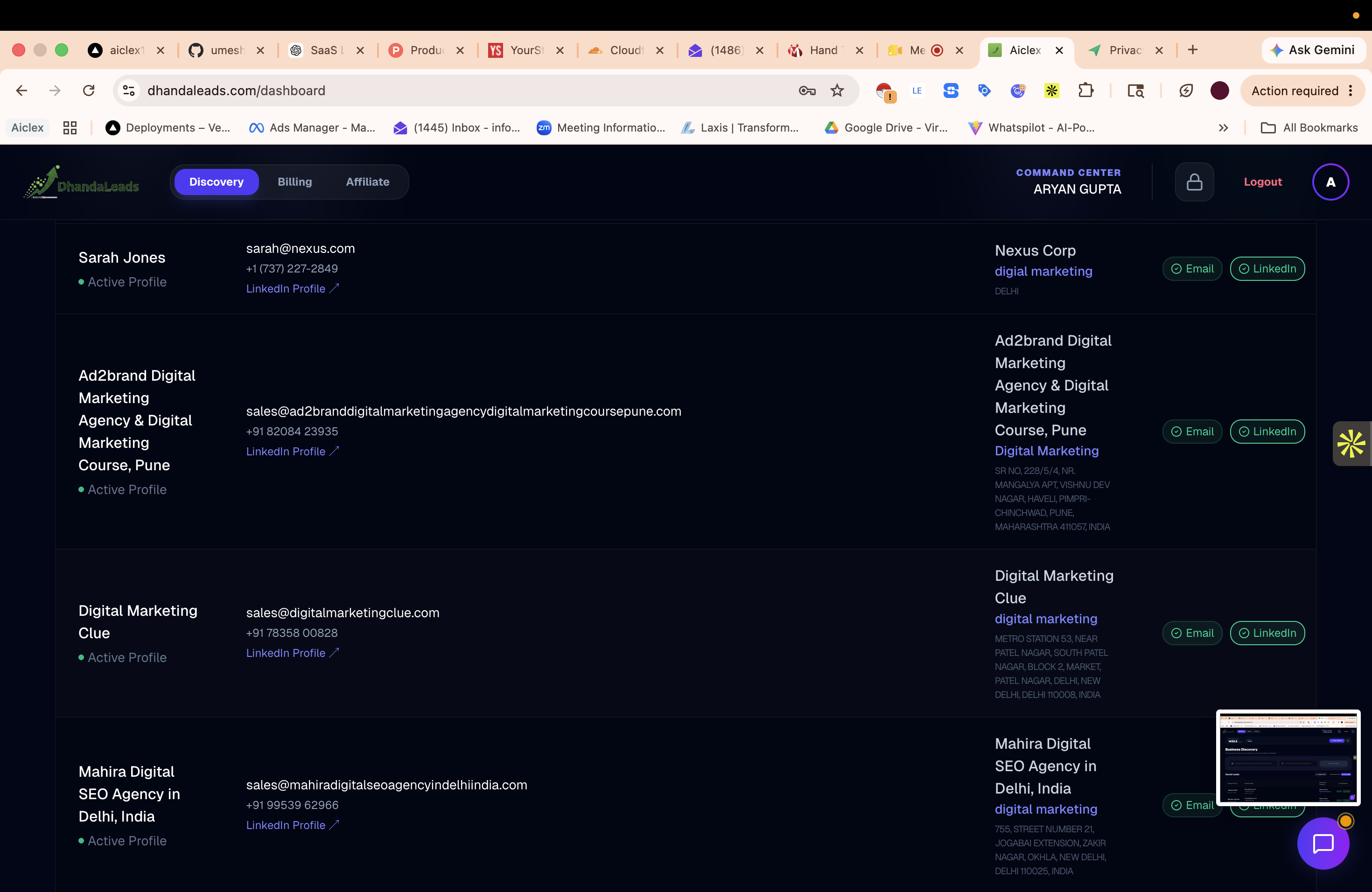Toggle Email badge for Mahira Digital SEO
The height and width of the screenshot is (892, 1372).
tap(1191, 805)
